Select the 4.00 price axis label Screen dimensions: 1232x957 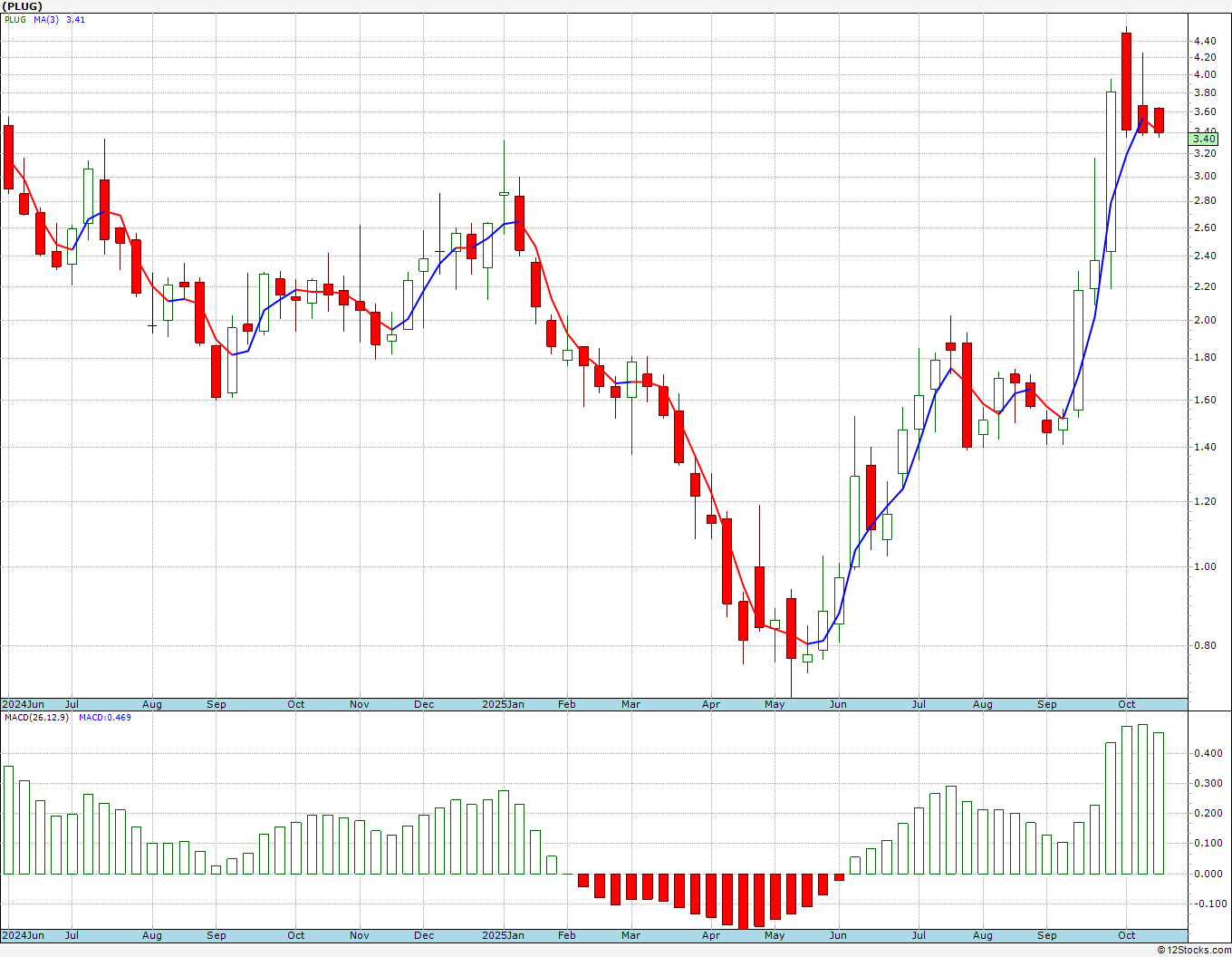point(1205,74)
